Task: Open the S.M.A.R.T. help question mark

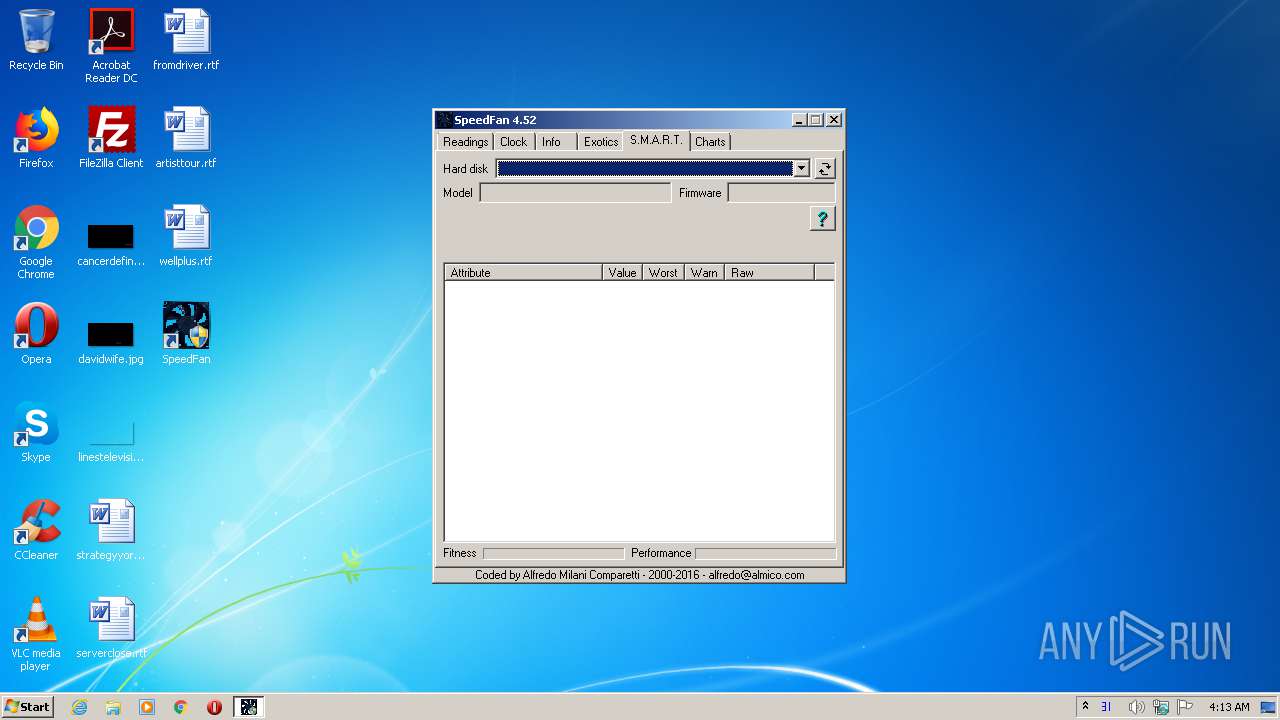Action: coord(822,219)
